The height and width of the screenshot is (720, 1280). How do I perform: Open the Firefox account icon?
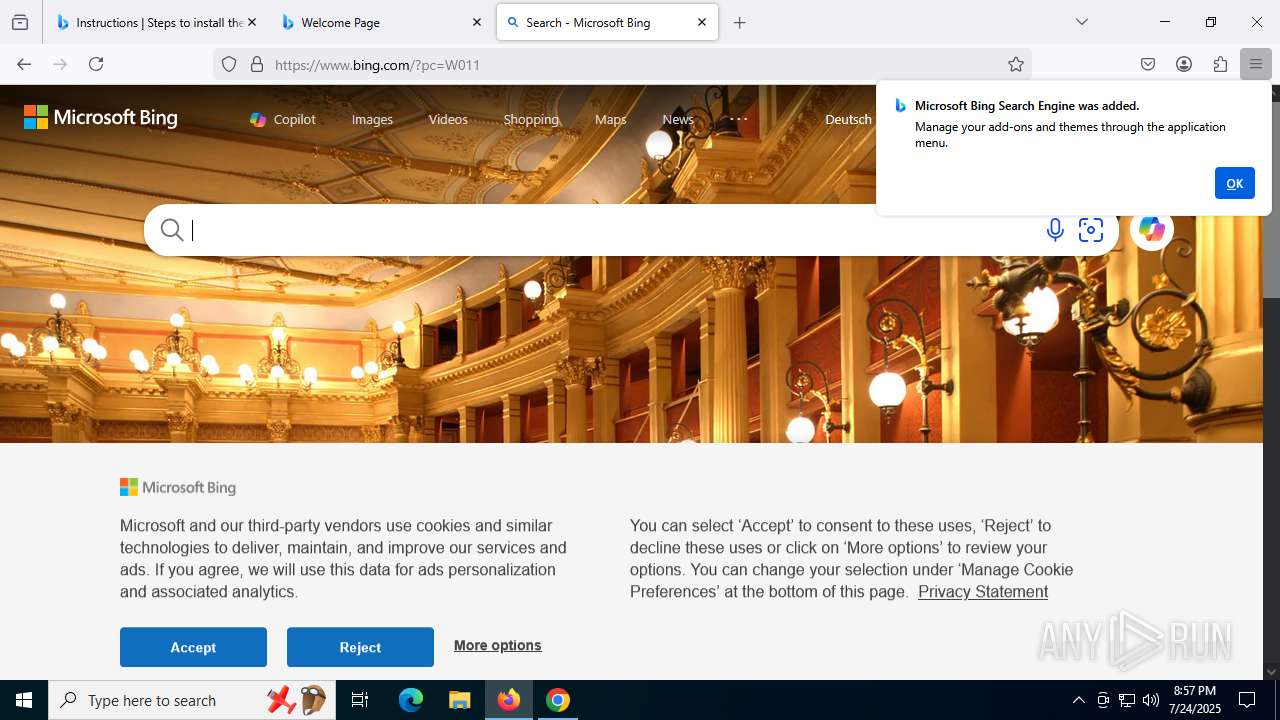(1184, 64)
